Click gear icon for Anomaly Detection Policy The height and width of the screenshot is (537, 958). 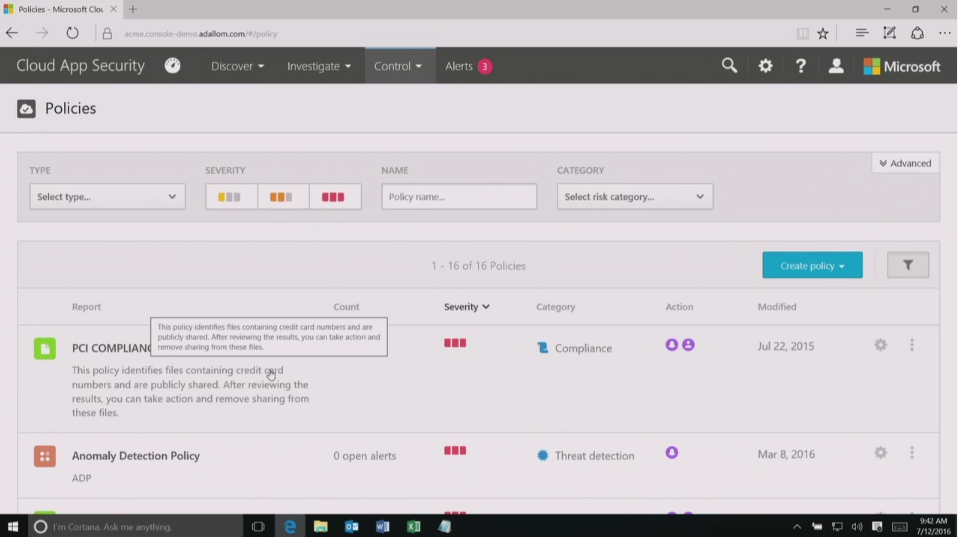click(x=880, y=453)
